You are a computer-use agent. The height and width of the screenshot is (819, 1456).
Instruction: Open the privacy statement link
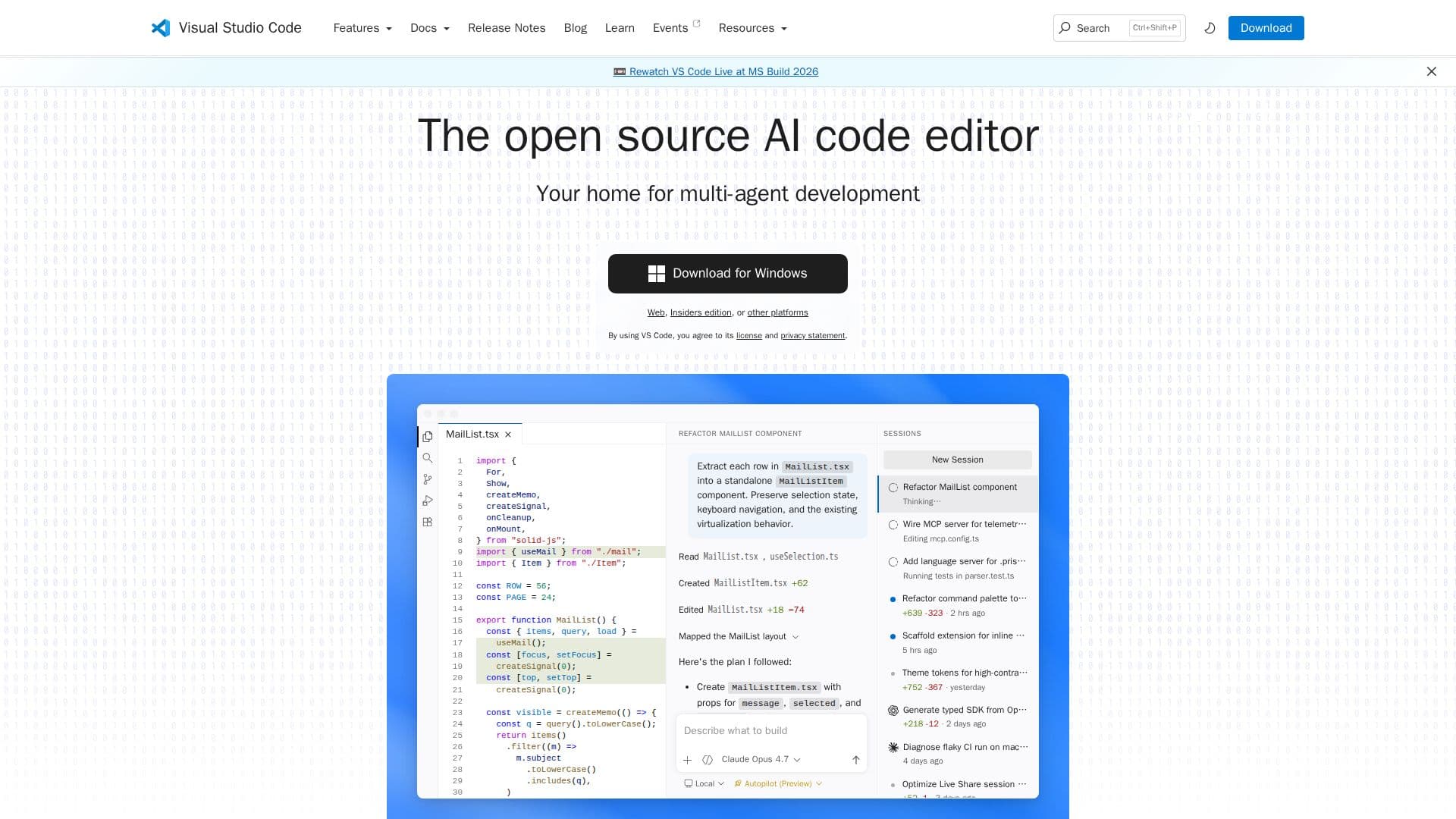pos(812,335)
